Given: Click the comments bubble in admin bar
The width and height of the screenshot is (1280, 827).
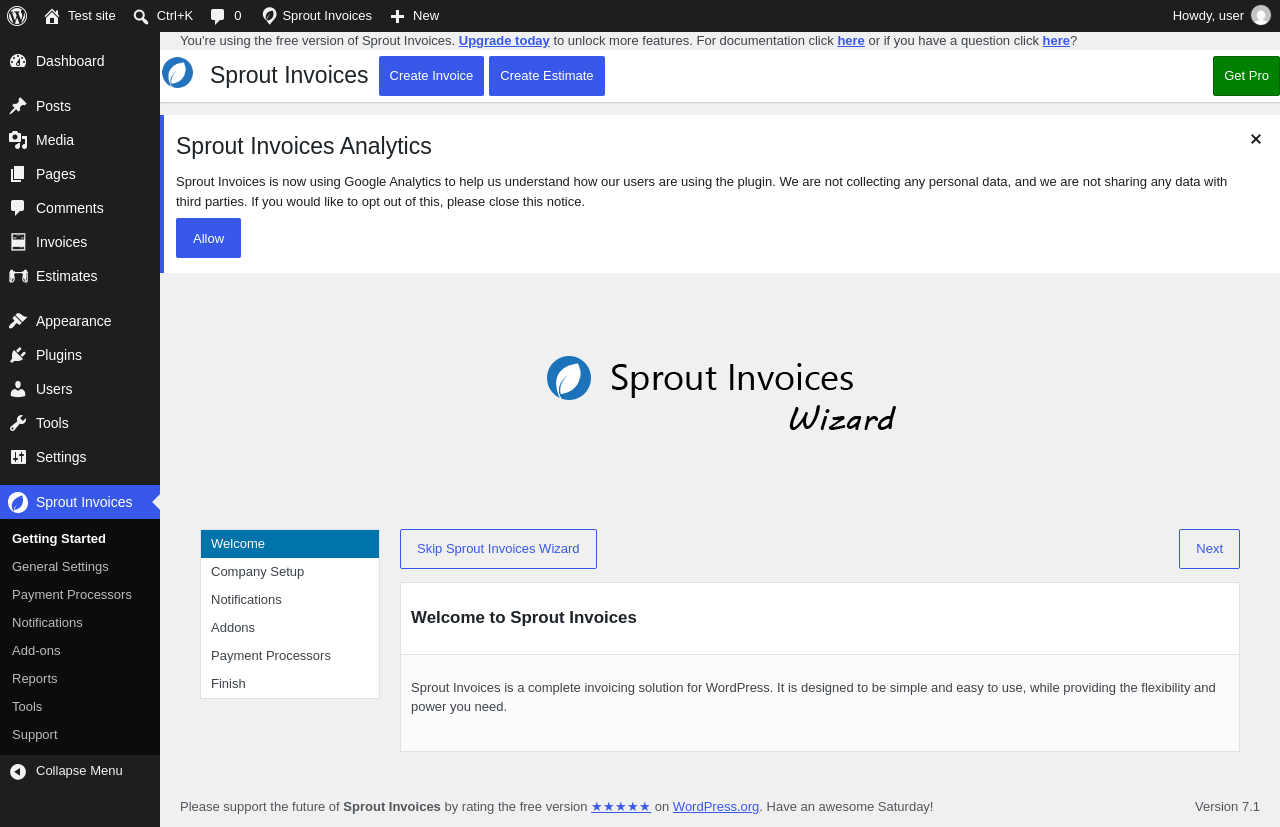Looking at the screenshot, I should (x=218, y=16).
